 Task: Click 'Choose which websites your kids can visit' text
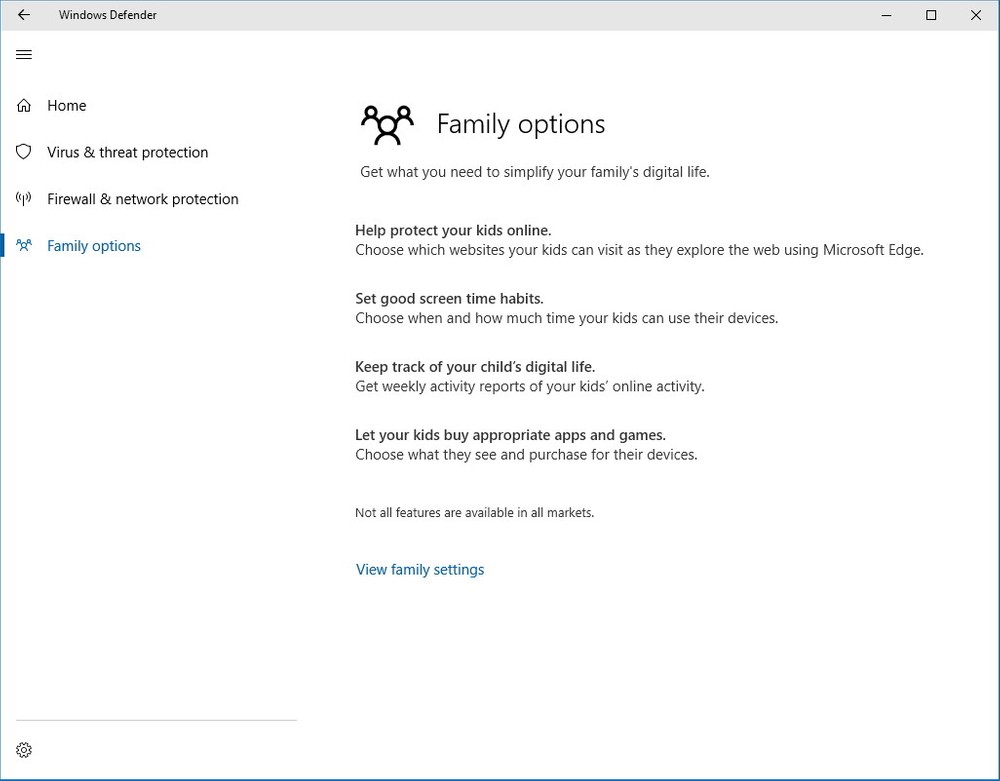tap(639, 250)
